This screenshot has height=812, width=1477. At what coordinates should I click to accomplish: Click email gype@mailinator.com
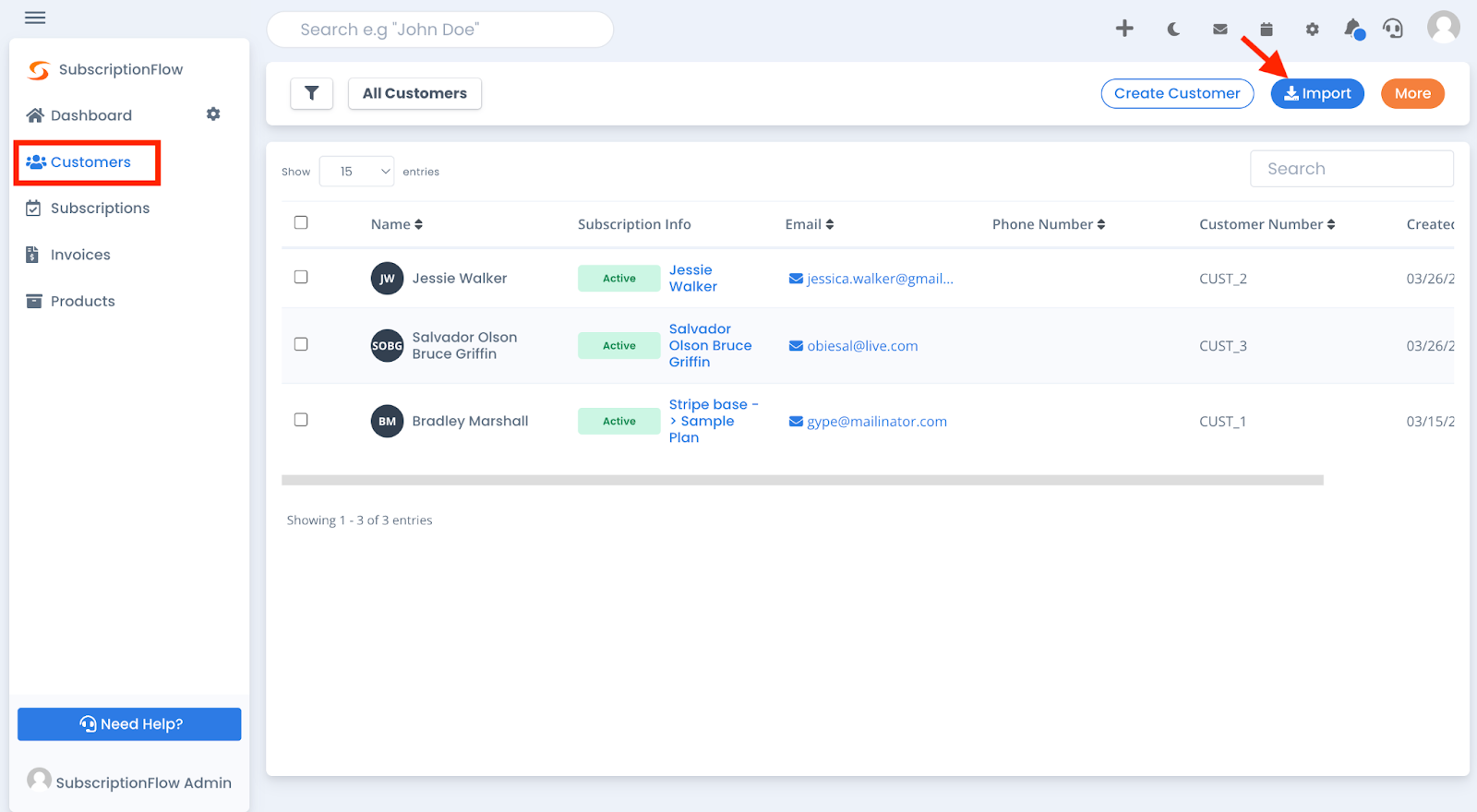(x=869, y=422)
